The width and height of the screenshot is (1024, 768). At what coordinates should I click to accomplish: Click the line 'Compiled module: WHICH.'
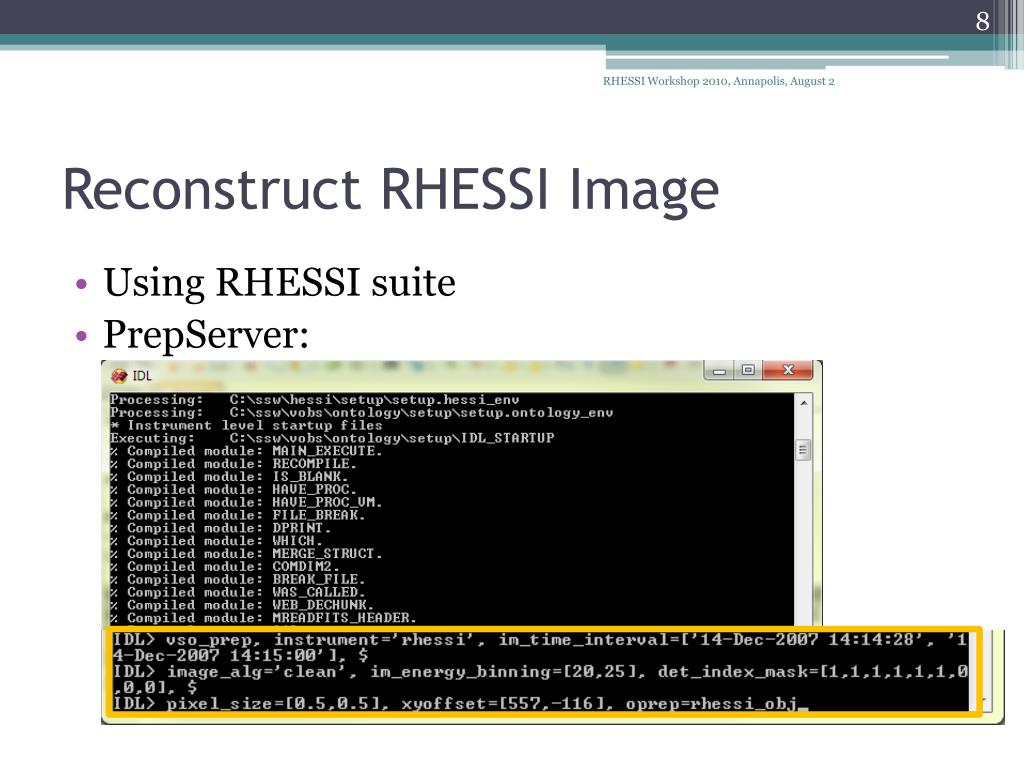tap(216, 541)
